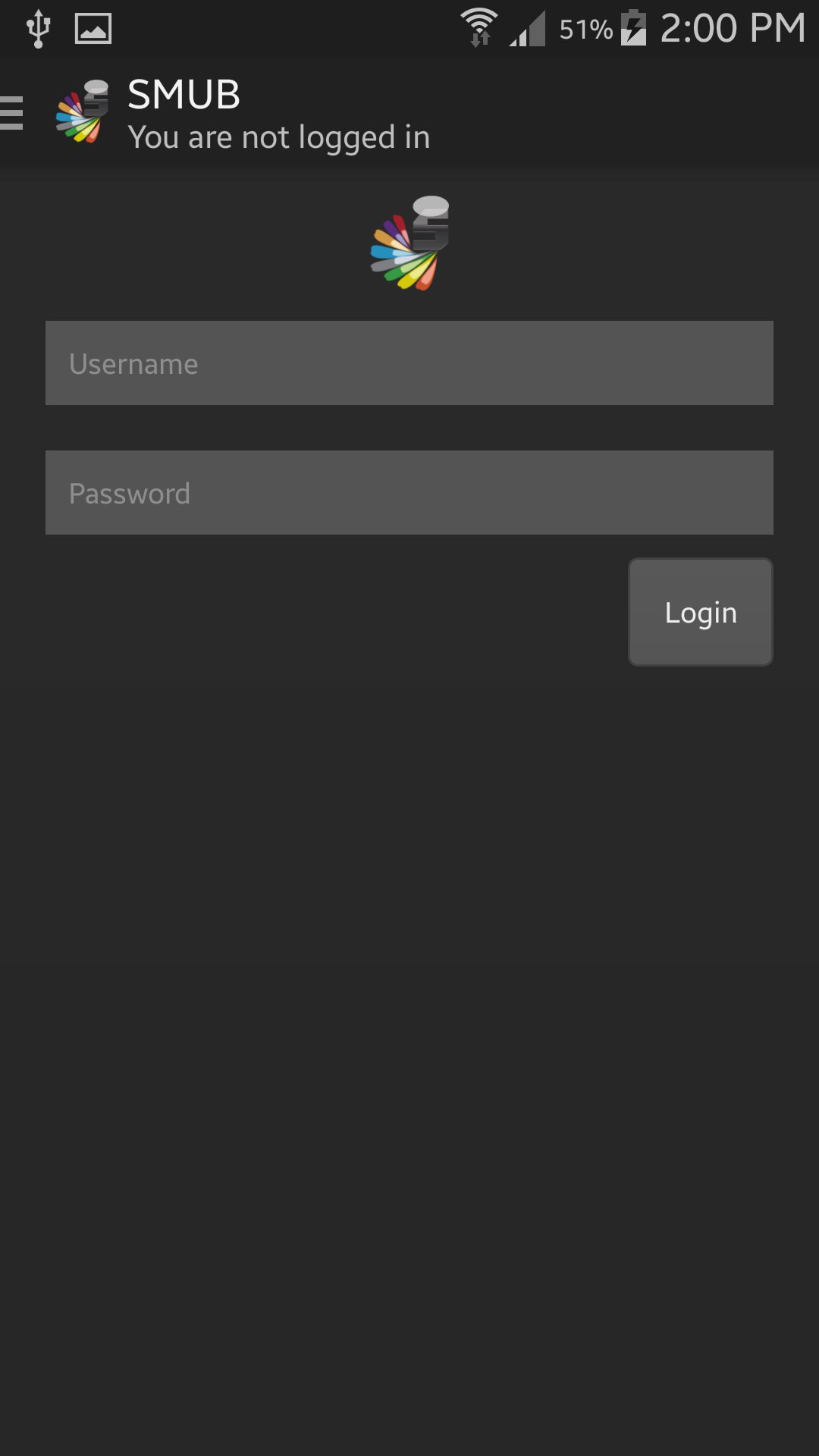Image resolution: width=819 pixels, height=1456 pixels.
Task: Tap the empty area below the Login button
Action: click(409, 986)
